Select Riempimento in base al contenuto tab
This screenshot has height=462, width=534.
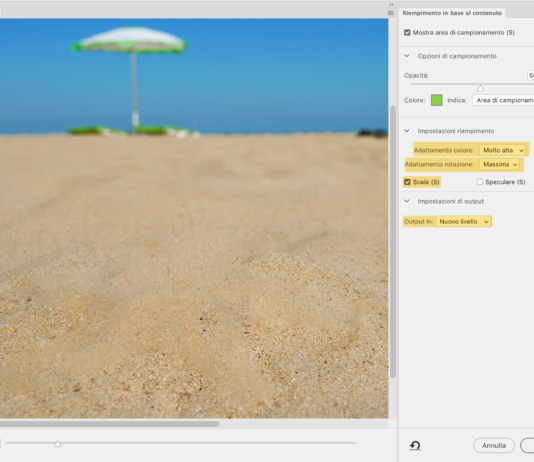(x=452, y=13)
